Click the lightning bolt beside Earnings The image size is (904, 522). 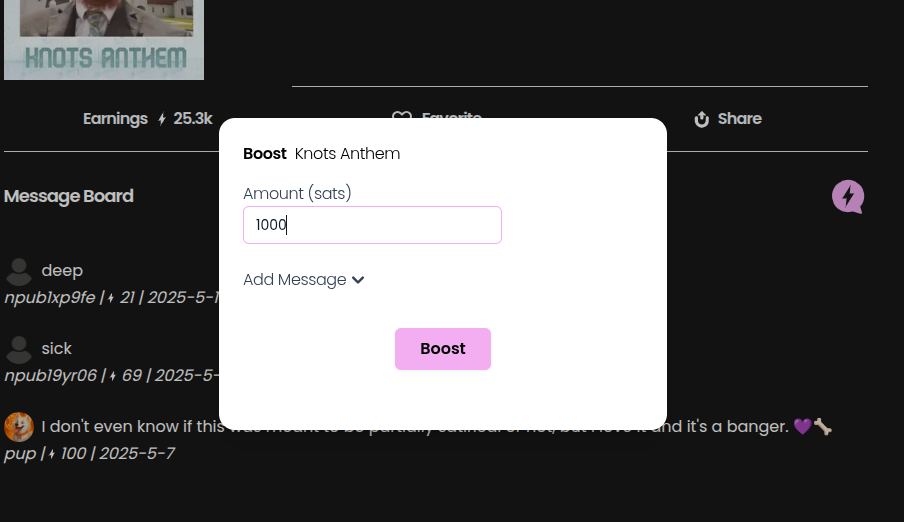[162, 119]
